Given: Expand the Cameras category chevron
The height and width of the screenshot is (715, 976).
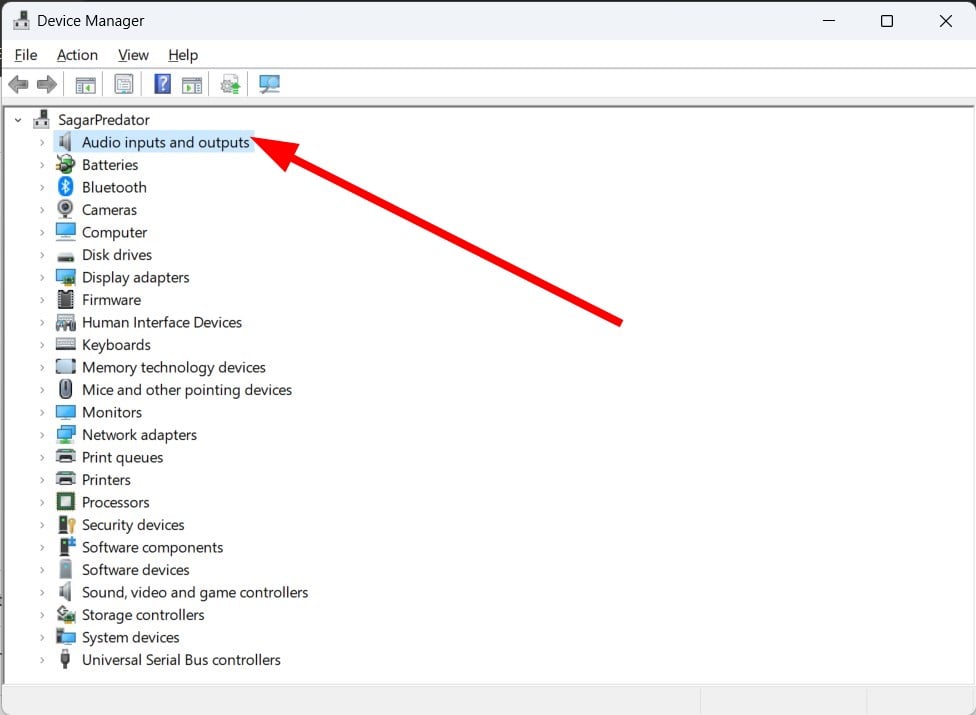Looking at the screenshot, I should tap(42, 210).
